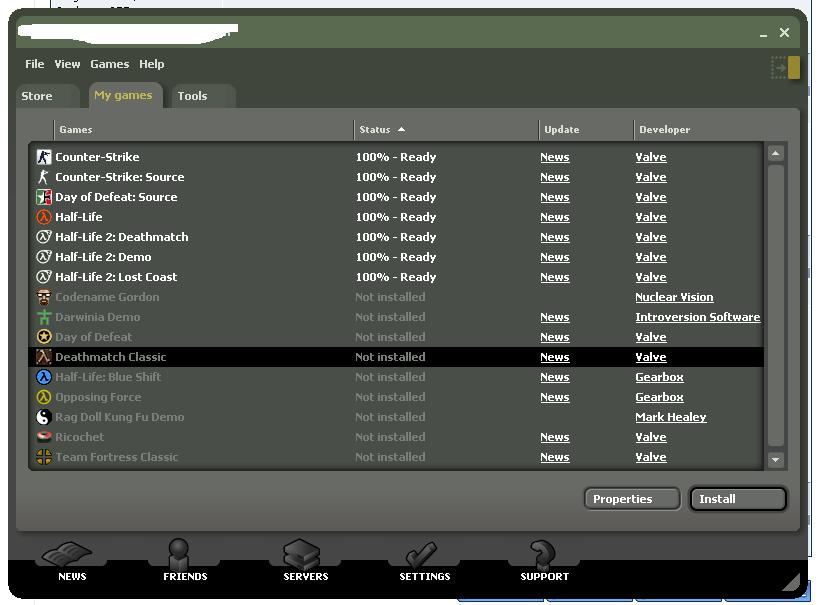The width and height of the screenshot is (822, 605).
Task: Open the Servers browser
Action: [306, 561]
